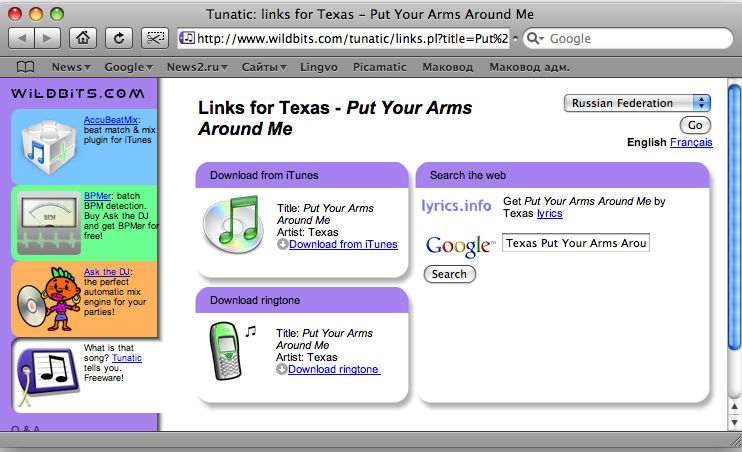Click the Search the web panel header
The width and height of the screenshot is (742, 452).
(x=563, y=175)
